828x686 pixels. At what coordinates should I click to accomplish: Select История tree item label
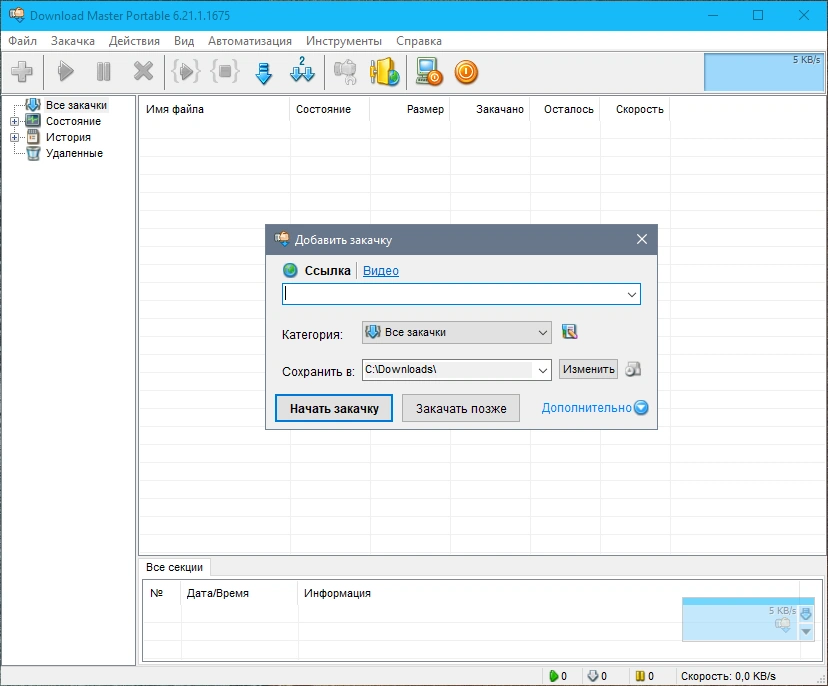pos(68,137)
